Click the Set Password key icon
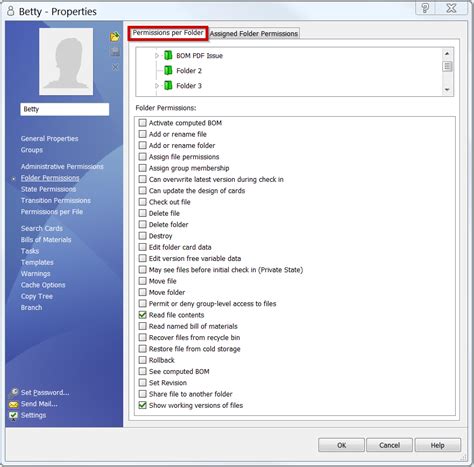The height and width of the screenshot is (467, 474). pyautogui.click(x=14, y=392)
